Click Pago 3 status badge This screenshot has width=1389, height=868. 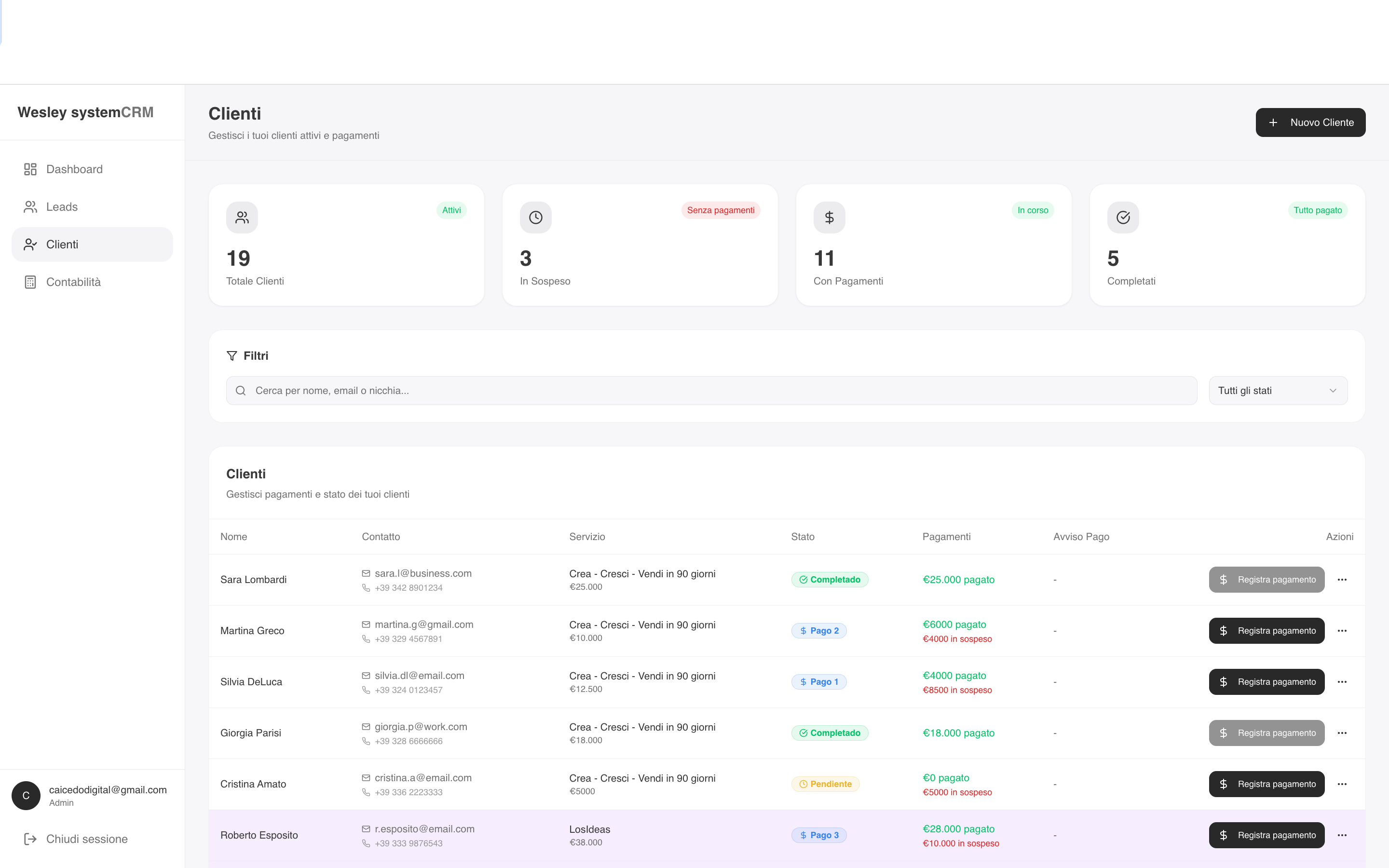pyautogui.click(x=818, y=835)
